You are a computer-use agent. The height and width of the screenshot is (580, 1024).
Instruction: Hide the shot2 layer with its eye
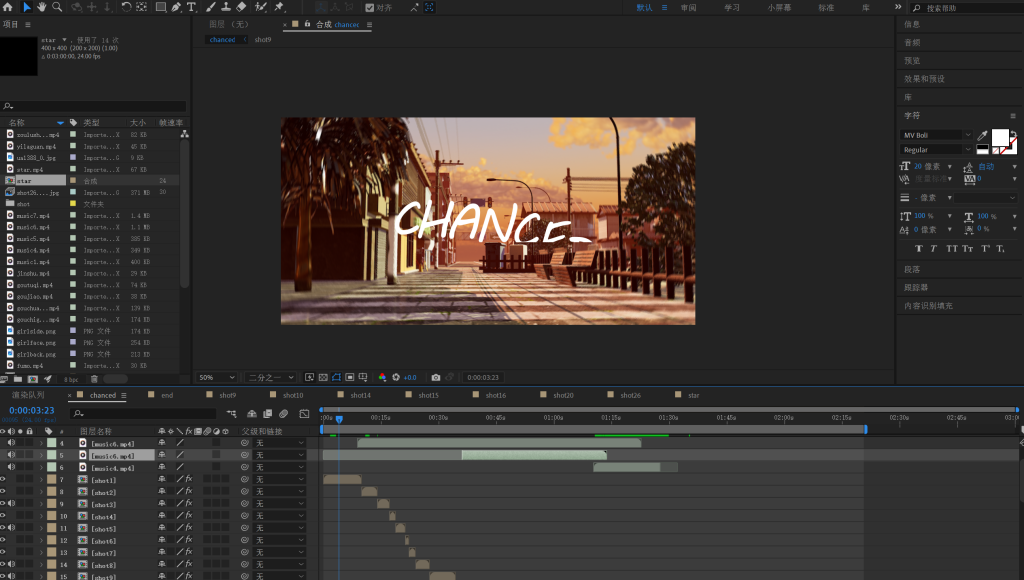pyautogui.click(x=3, y=491)
